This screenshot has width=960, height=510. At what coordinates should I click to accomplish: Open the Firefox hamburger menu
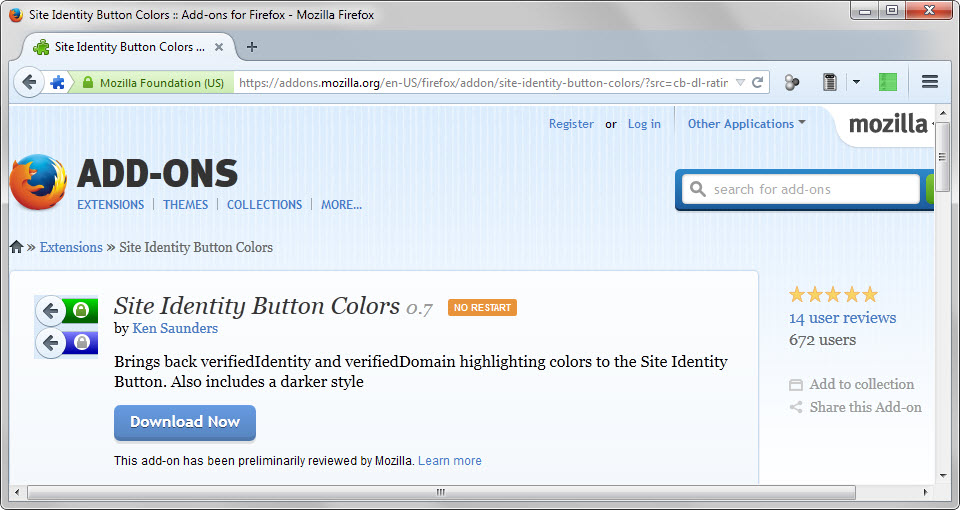[930, 81]
